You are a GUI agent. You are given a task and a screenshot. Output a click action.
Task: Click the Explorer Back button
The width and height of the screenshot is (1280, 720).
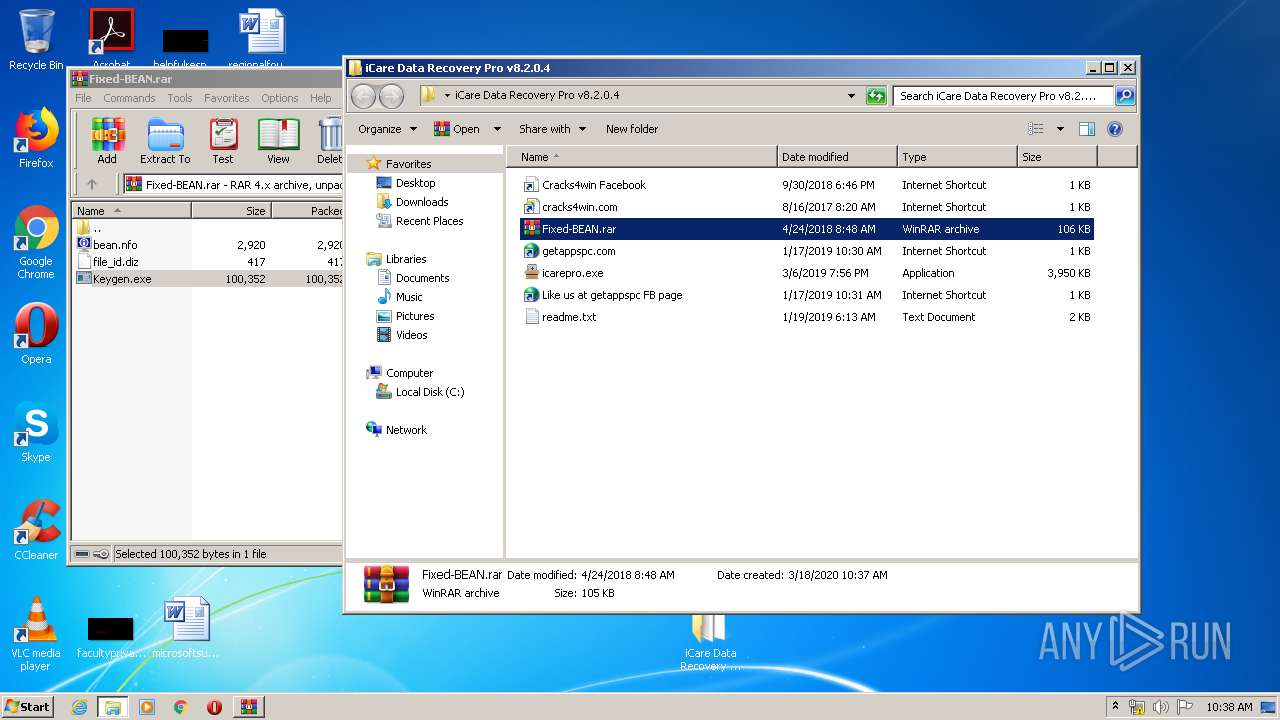(363, 96)
